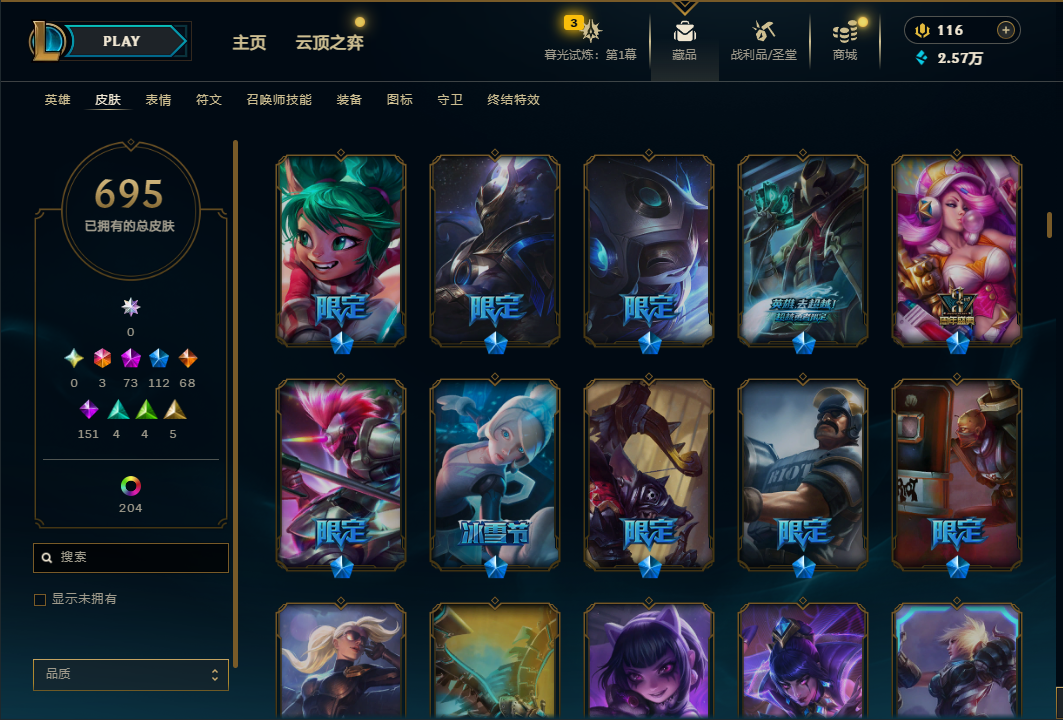Select the chroma color wheel icon showing 204
The width and height of the screenshot is (1063, 720).
[130, 485]
